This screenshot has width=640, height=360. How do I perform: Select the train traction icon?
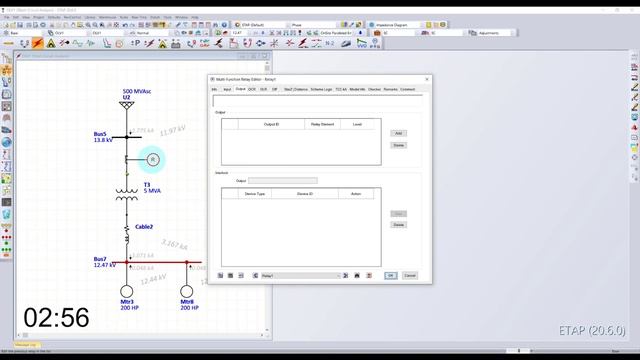pyautogui.click(x=346, y=43)
